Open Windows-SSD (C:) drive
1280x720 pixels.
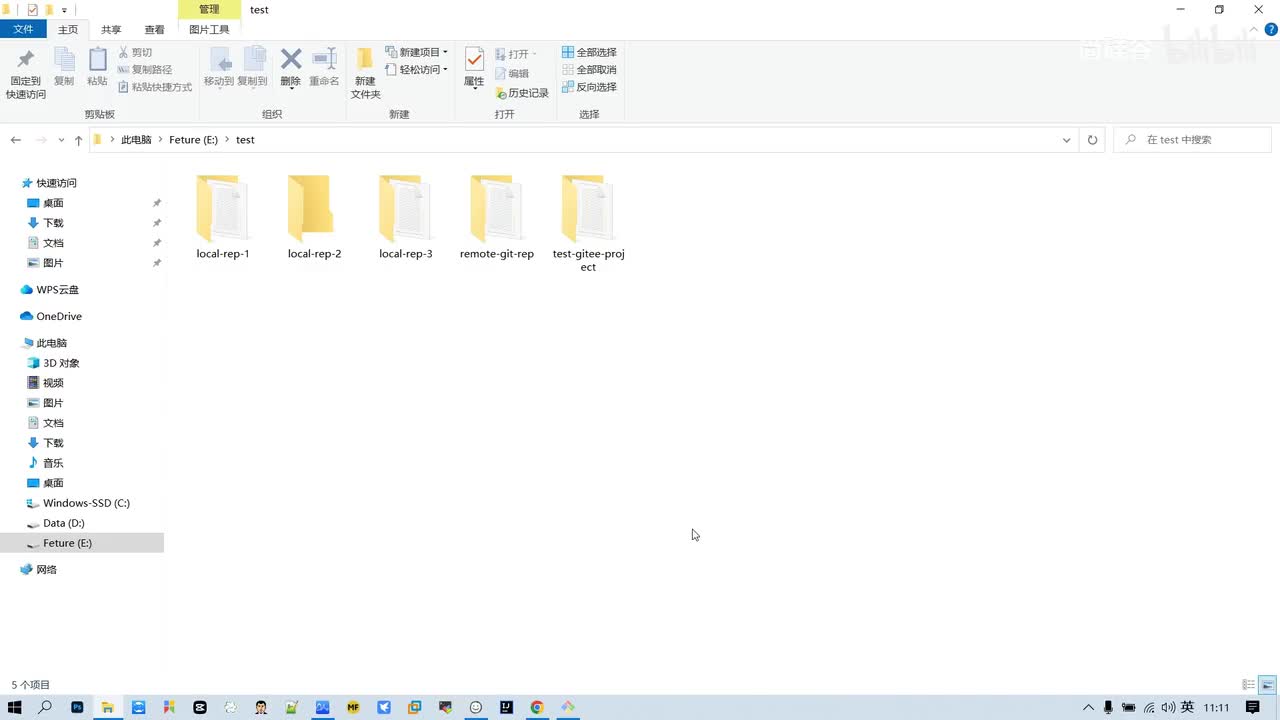86,503
